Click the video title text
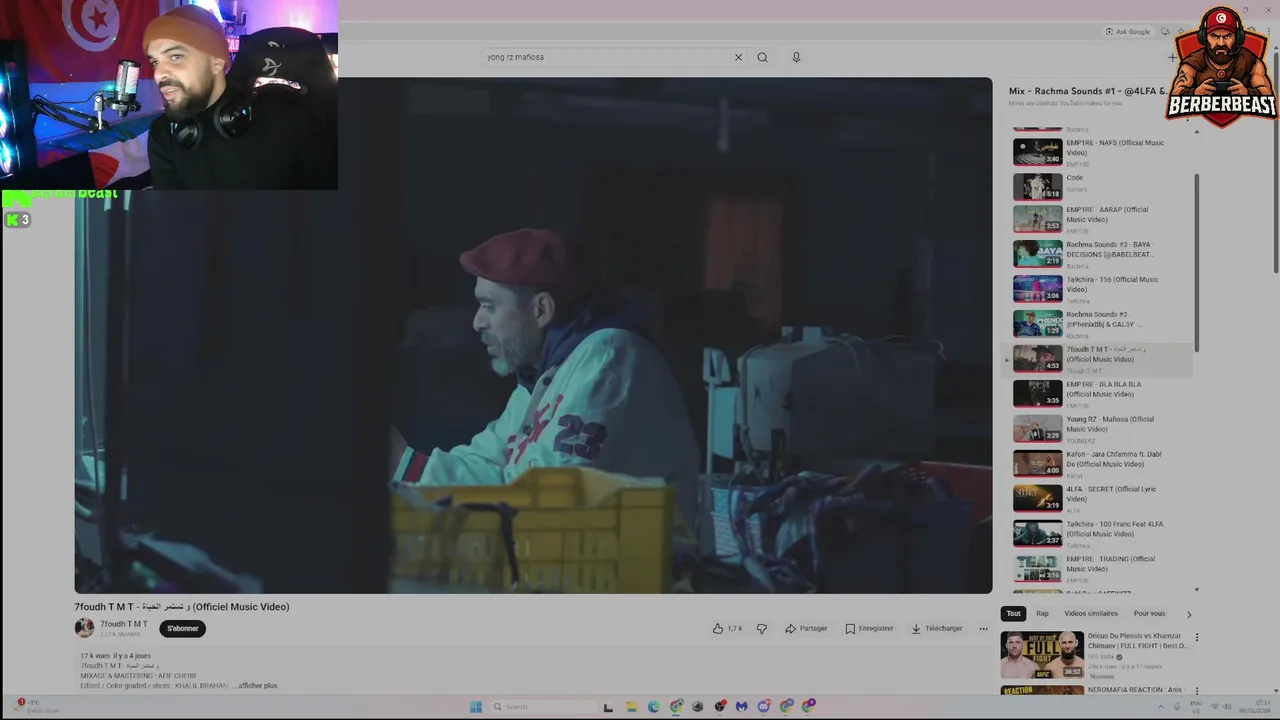Viewport: 1280px width, 720px height. click(x=182, y=607)
